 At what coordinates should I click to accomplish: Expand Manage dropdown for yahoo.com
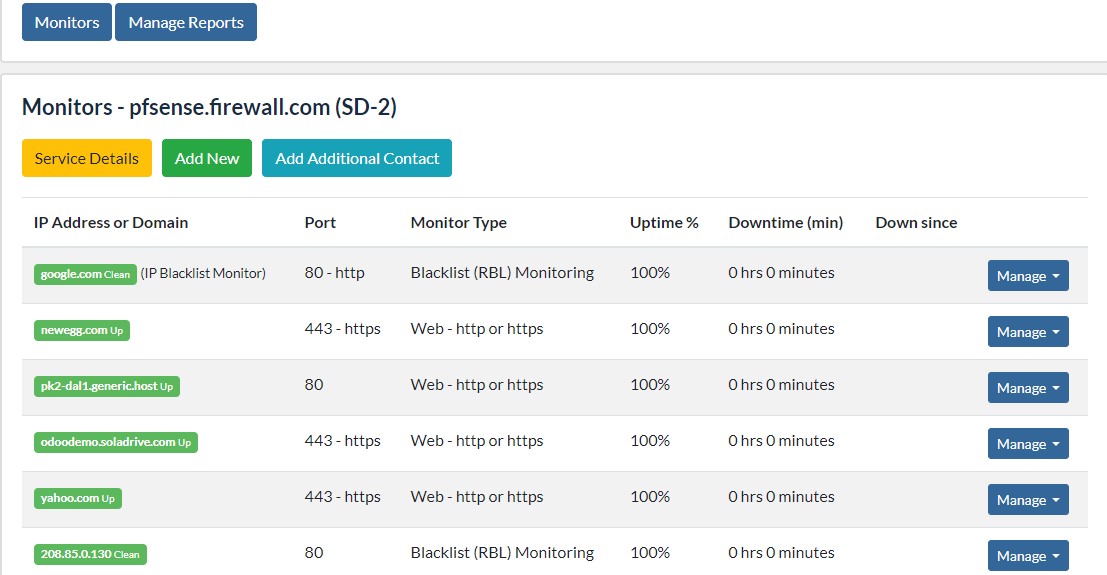pyautogui.click(x=1028, y=499)
